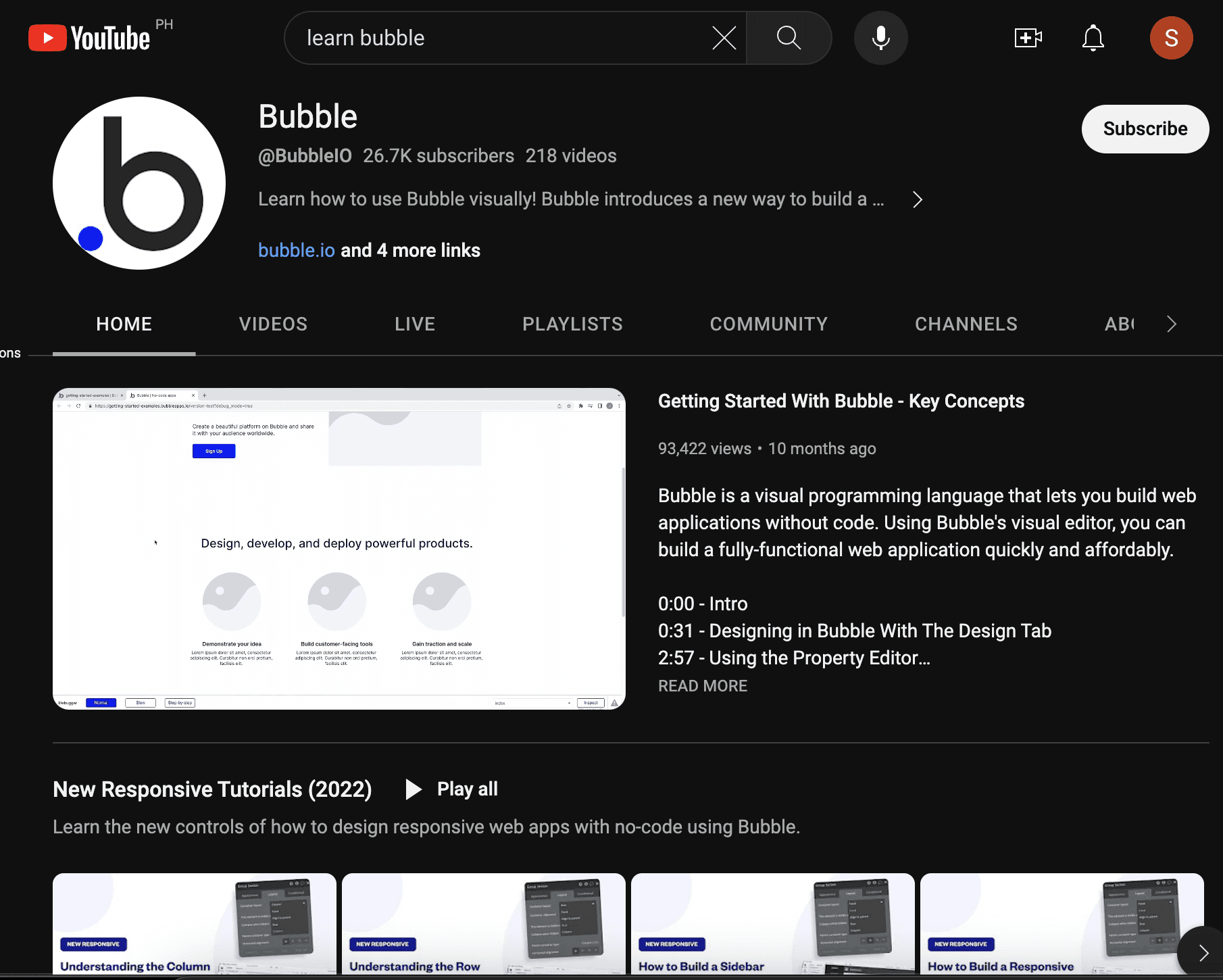
Task: Show next playlist videos with carousel arrow
Action: click(1203, 953)
